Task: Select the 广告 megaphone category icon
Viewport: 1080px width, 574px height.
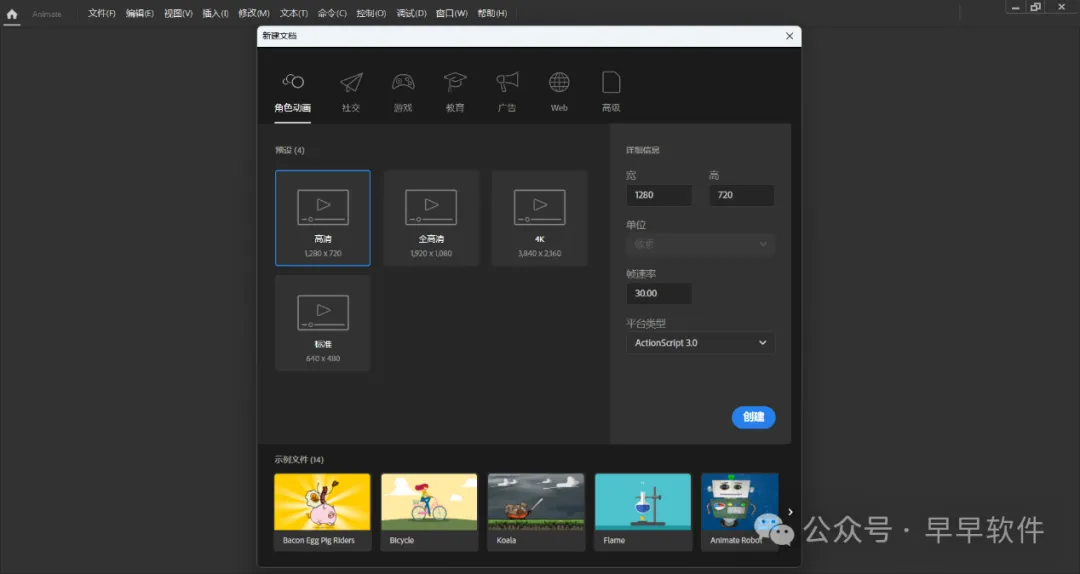Action: tap(507, 82)
